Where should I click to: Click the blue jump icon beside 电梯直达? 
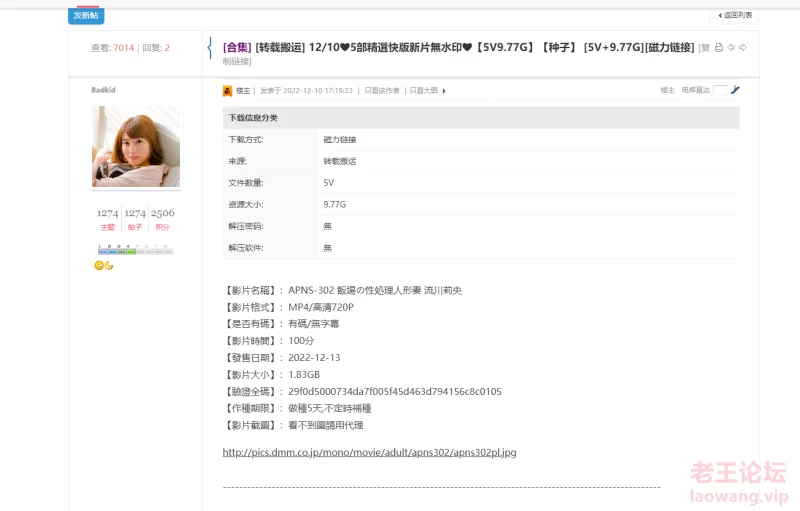coord(735,90)
